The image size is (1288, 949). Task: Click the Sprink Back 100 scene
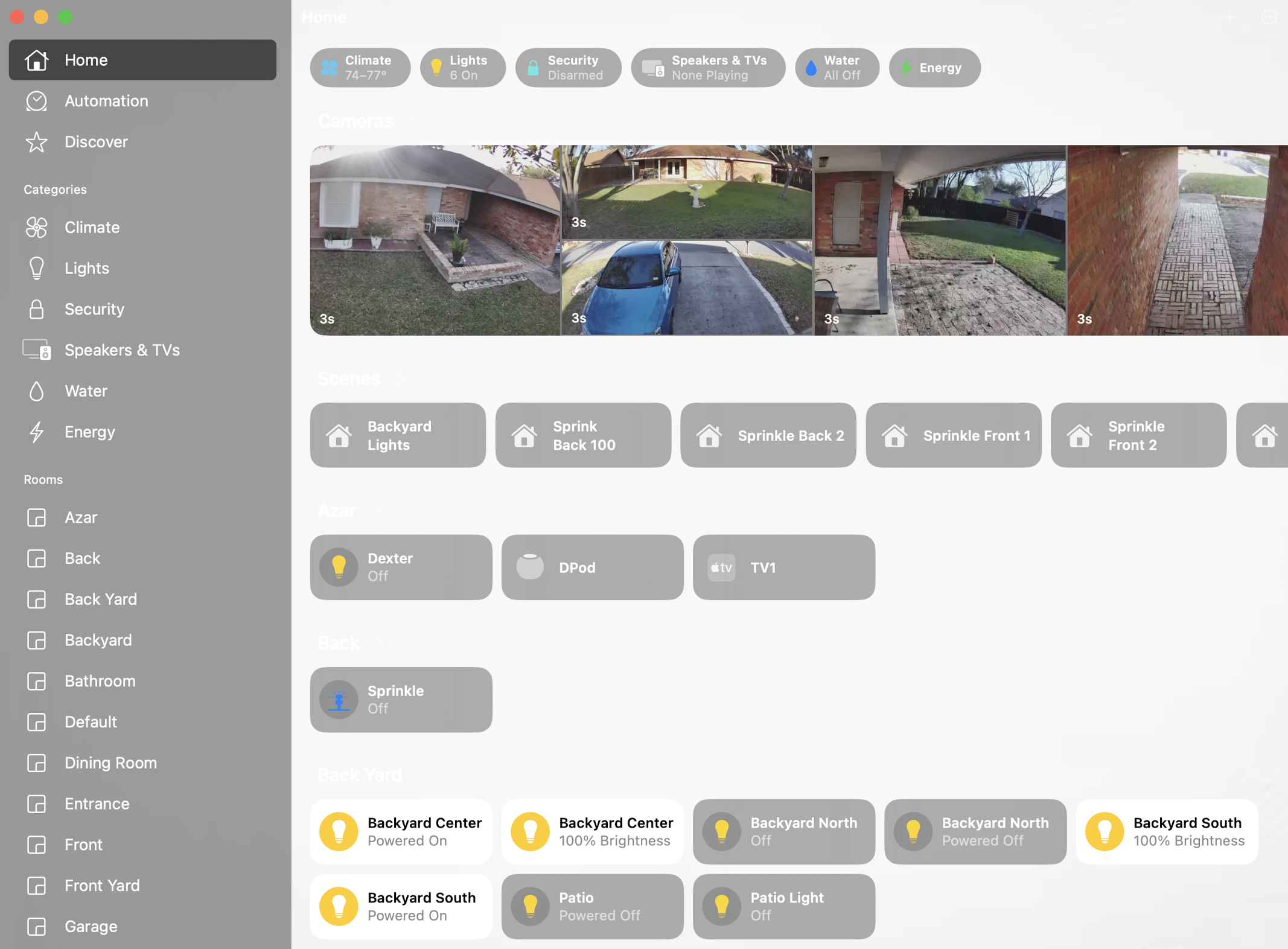point(583,435)
